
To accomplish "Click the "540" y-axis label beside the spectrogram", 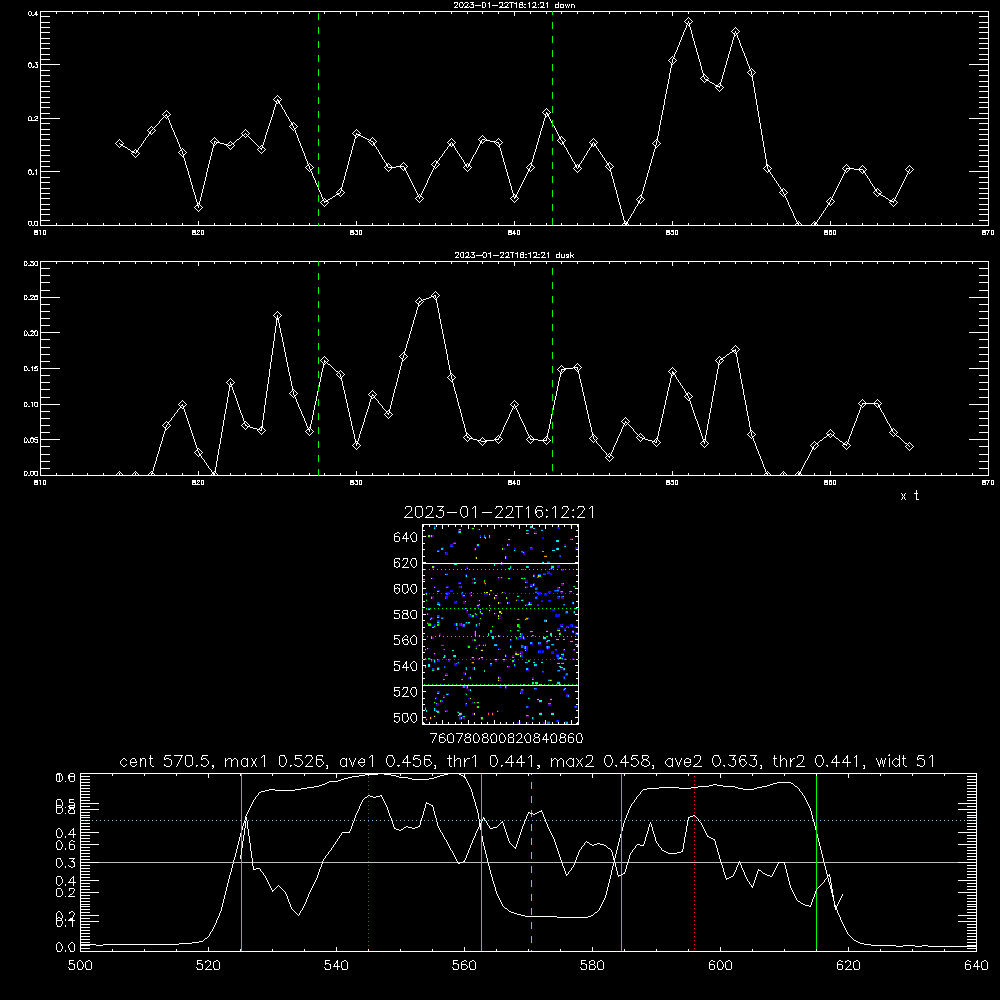I will pos(406,666).
